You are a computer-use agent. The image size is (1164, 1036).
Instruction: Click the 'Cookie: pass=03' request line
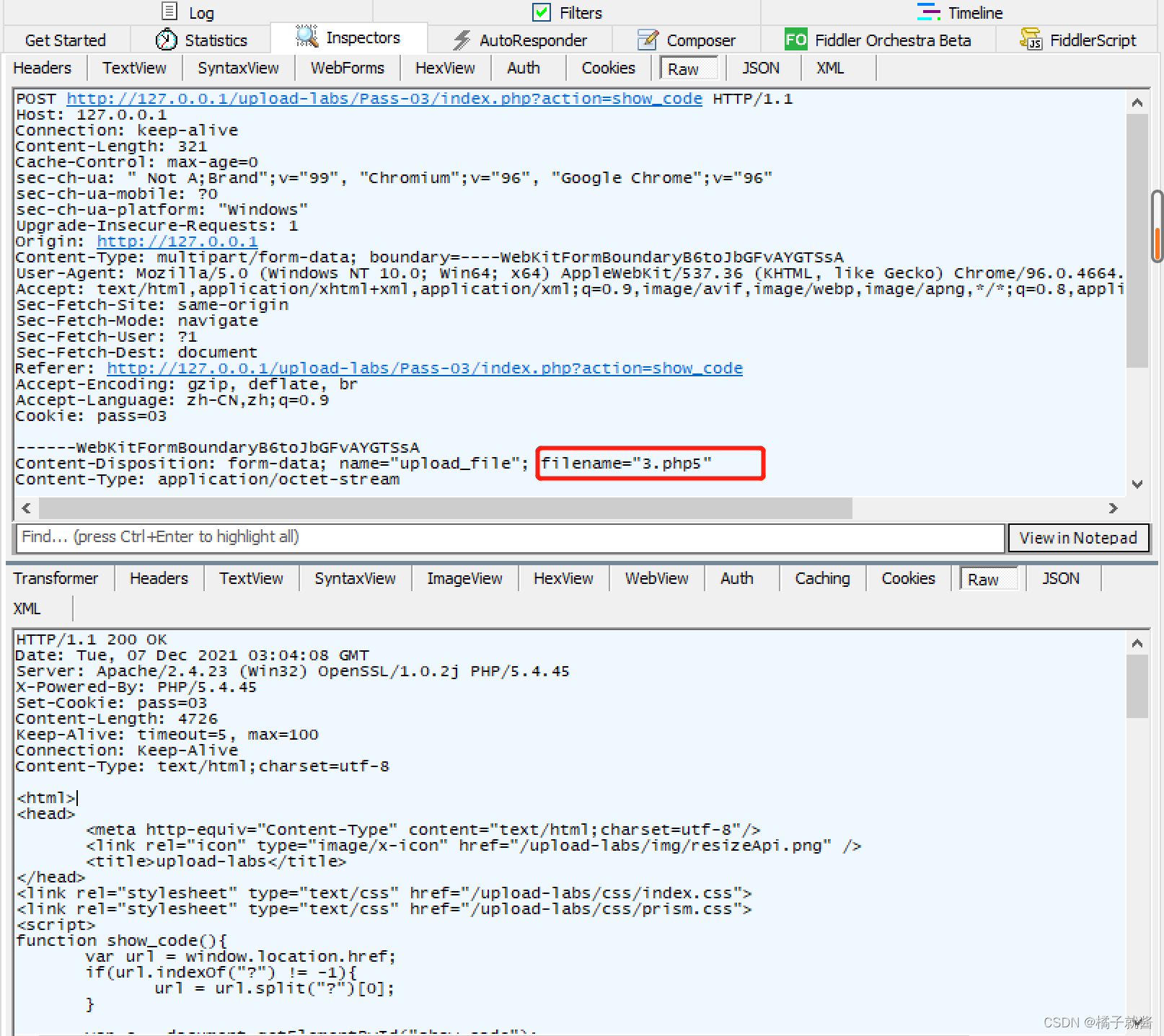(91, 415)
